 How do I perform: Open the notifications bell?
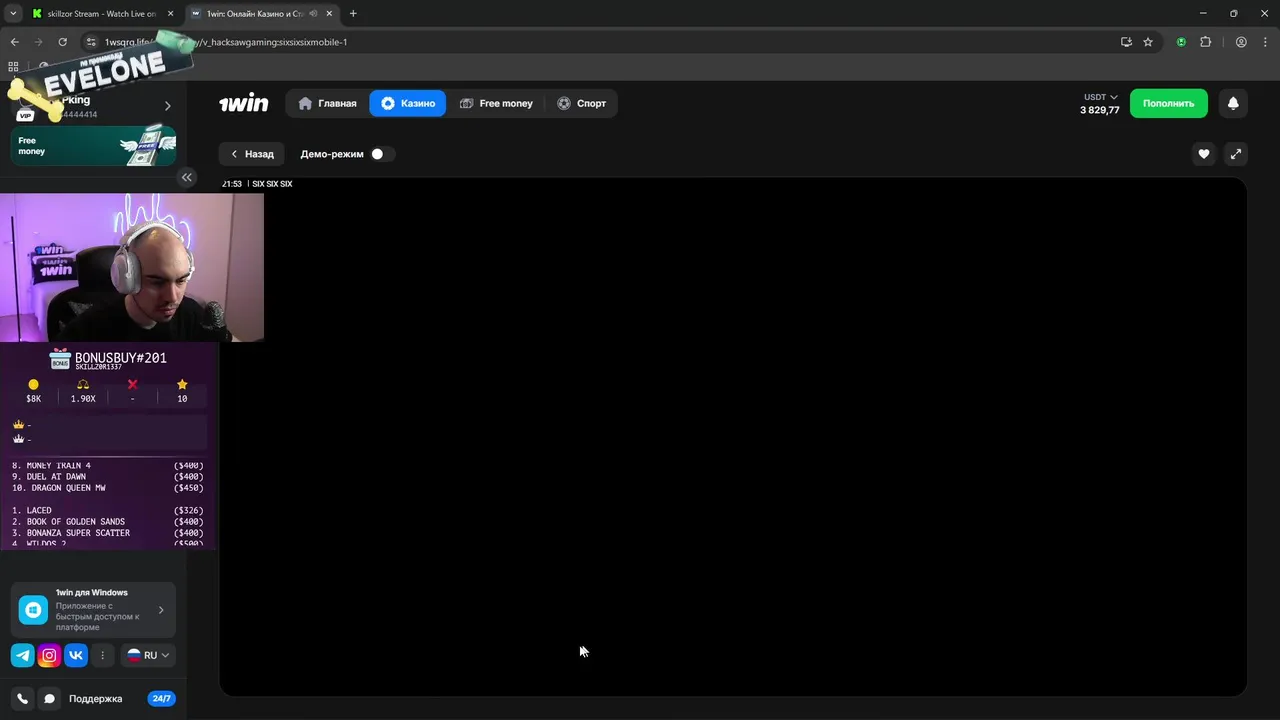pos(1233,103)
